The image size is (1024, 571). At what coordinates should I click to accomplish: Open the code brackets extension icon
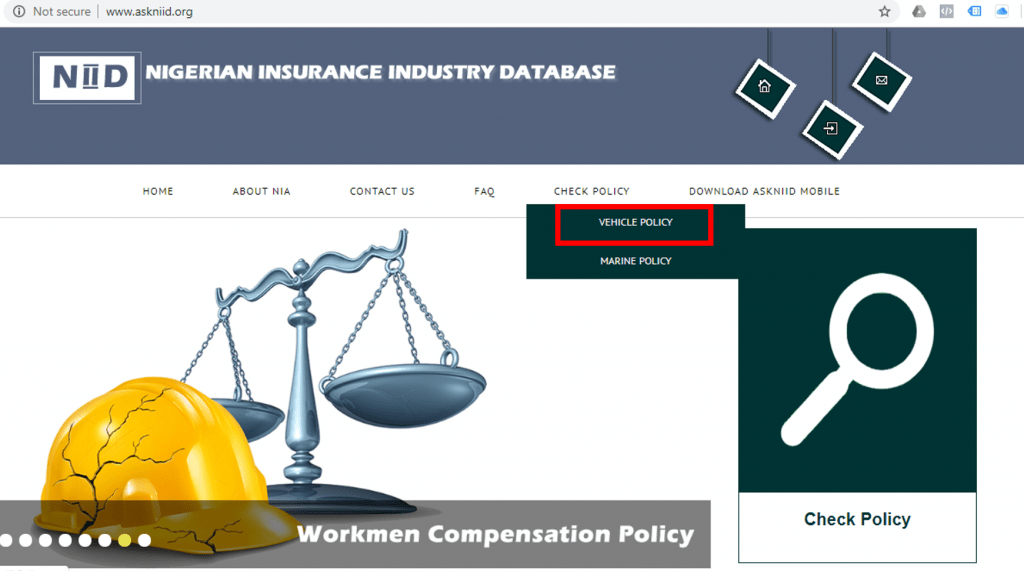point(946,12)
